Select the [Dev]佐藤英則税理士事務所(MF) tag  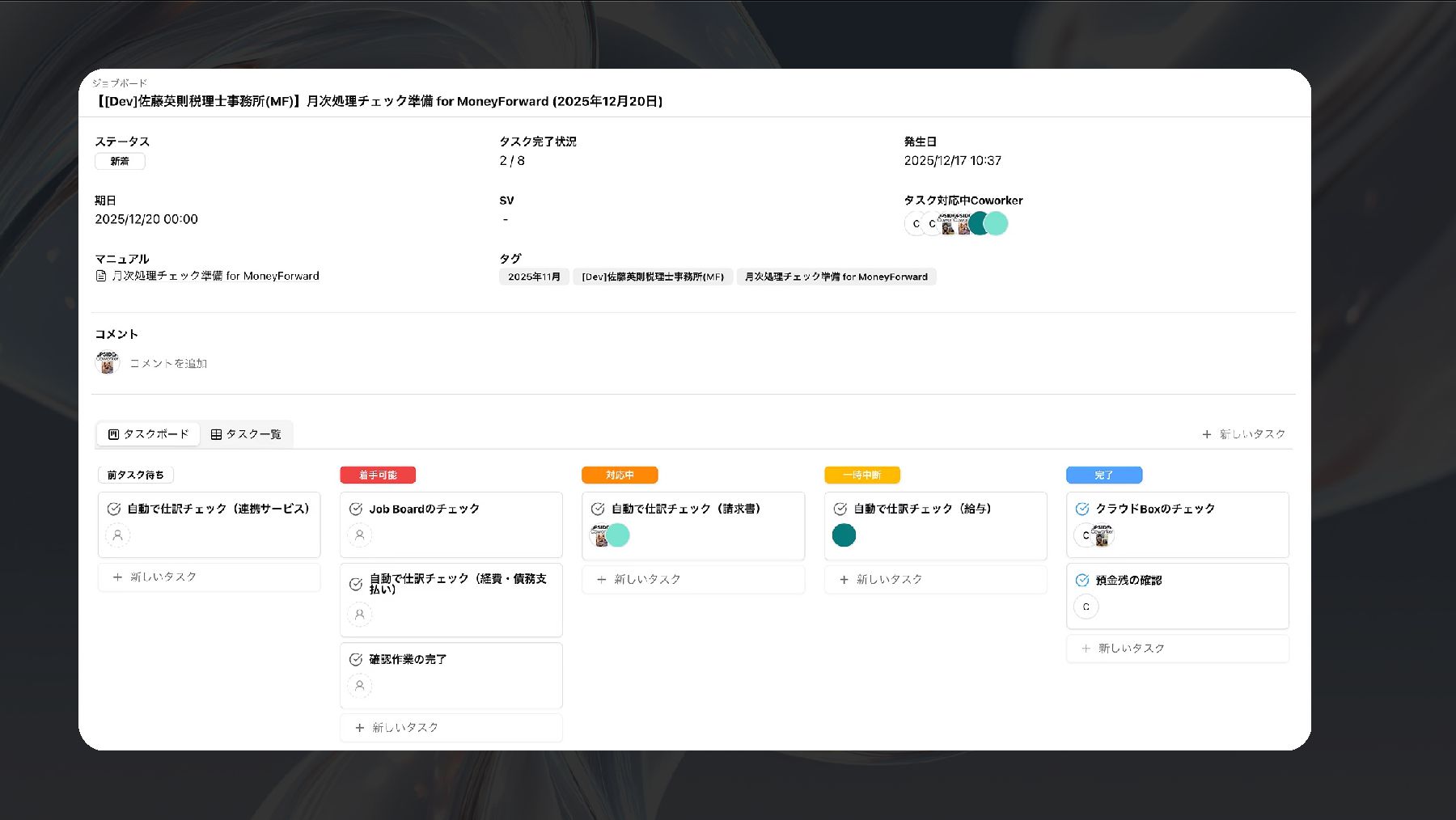click(x=653, y=277)
